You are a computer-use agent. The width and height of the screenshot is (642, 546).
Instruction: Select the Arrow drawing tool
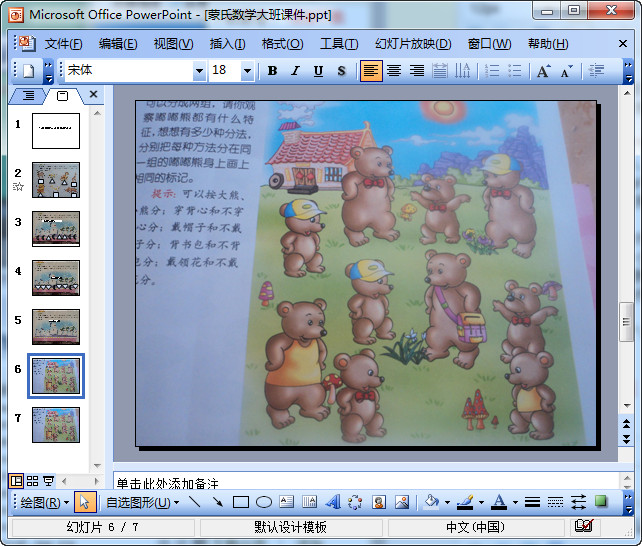217,502
